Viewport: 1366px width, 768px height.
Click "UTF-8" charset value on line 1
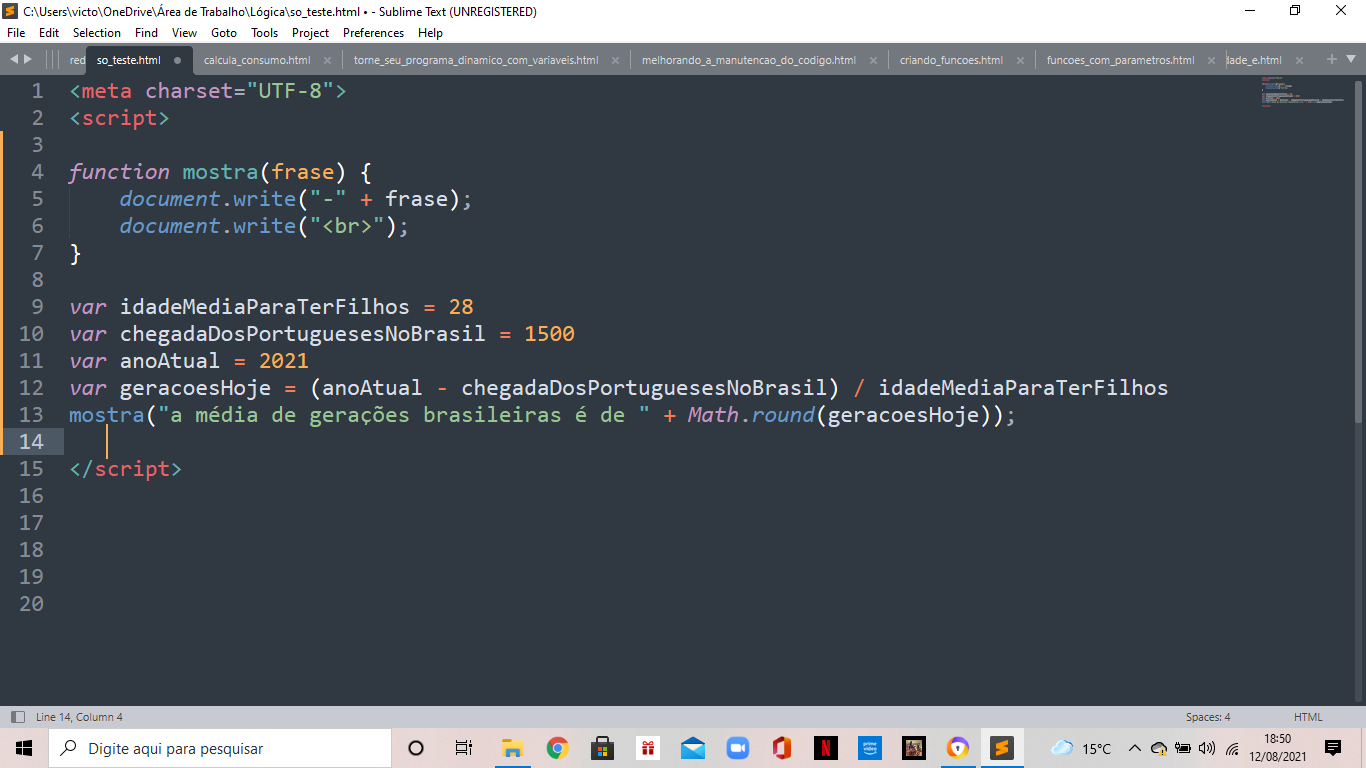click(x=290, y=91)
